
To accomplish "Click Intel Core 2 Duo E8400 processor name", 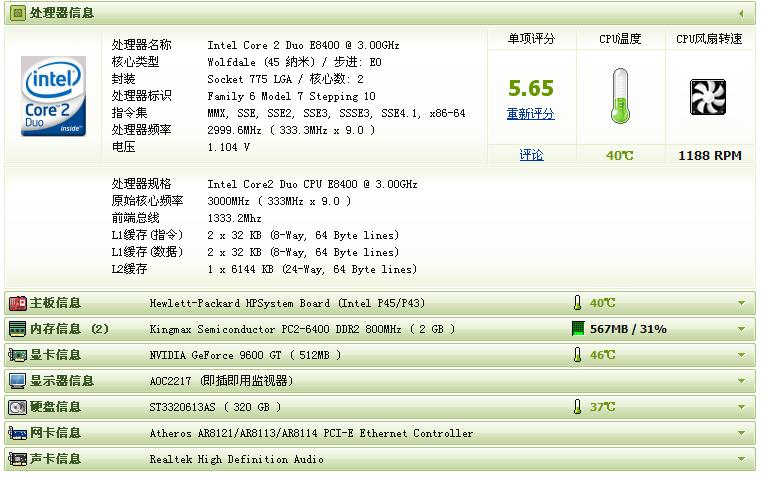I will coord(303,45).
